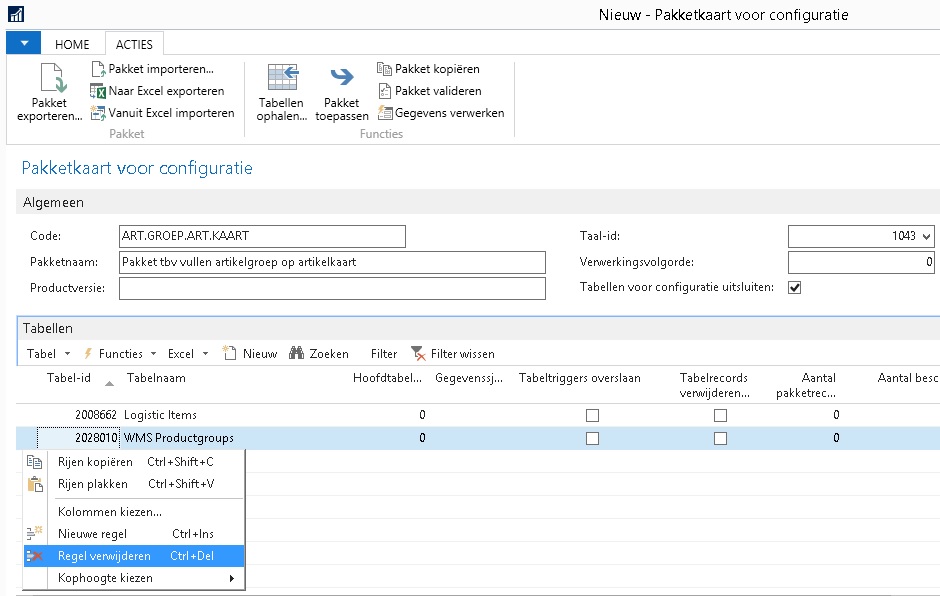Viewport: 940px width, 596px height.
Task: Open Kophoogte kiezen menu entry
Action: (x=134, y=578)
